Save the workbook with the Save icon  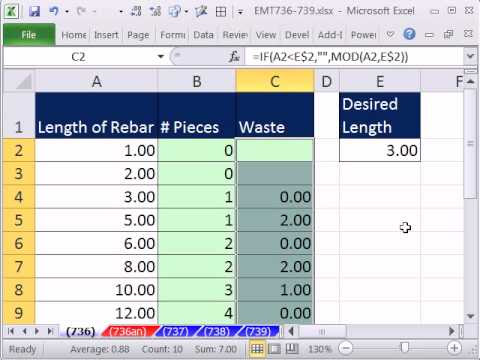34,12
